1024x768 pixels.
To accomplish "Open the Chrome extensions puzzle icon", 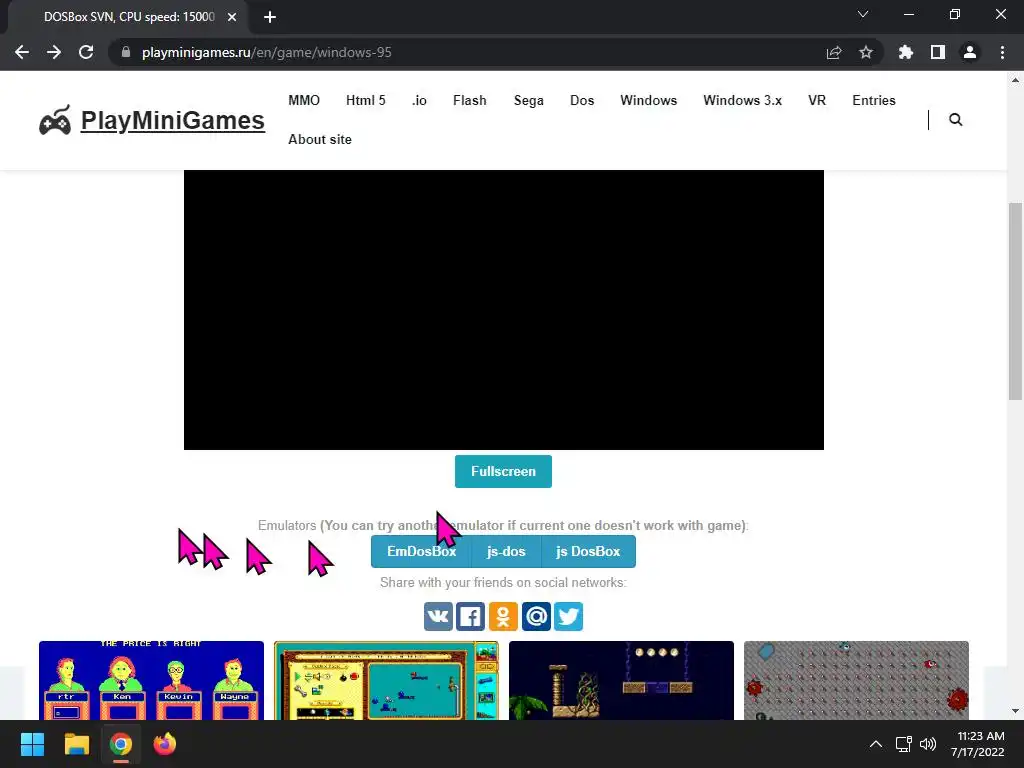I will pyautogui.click(x=906, y=52).
